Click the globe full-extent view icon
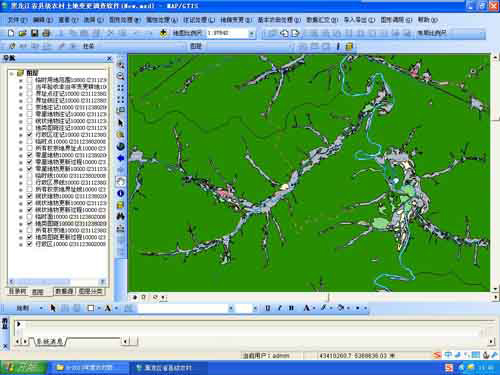500x375 pixels. (x=121, y=146)
